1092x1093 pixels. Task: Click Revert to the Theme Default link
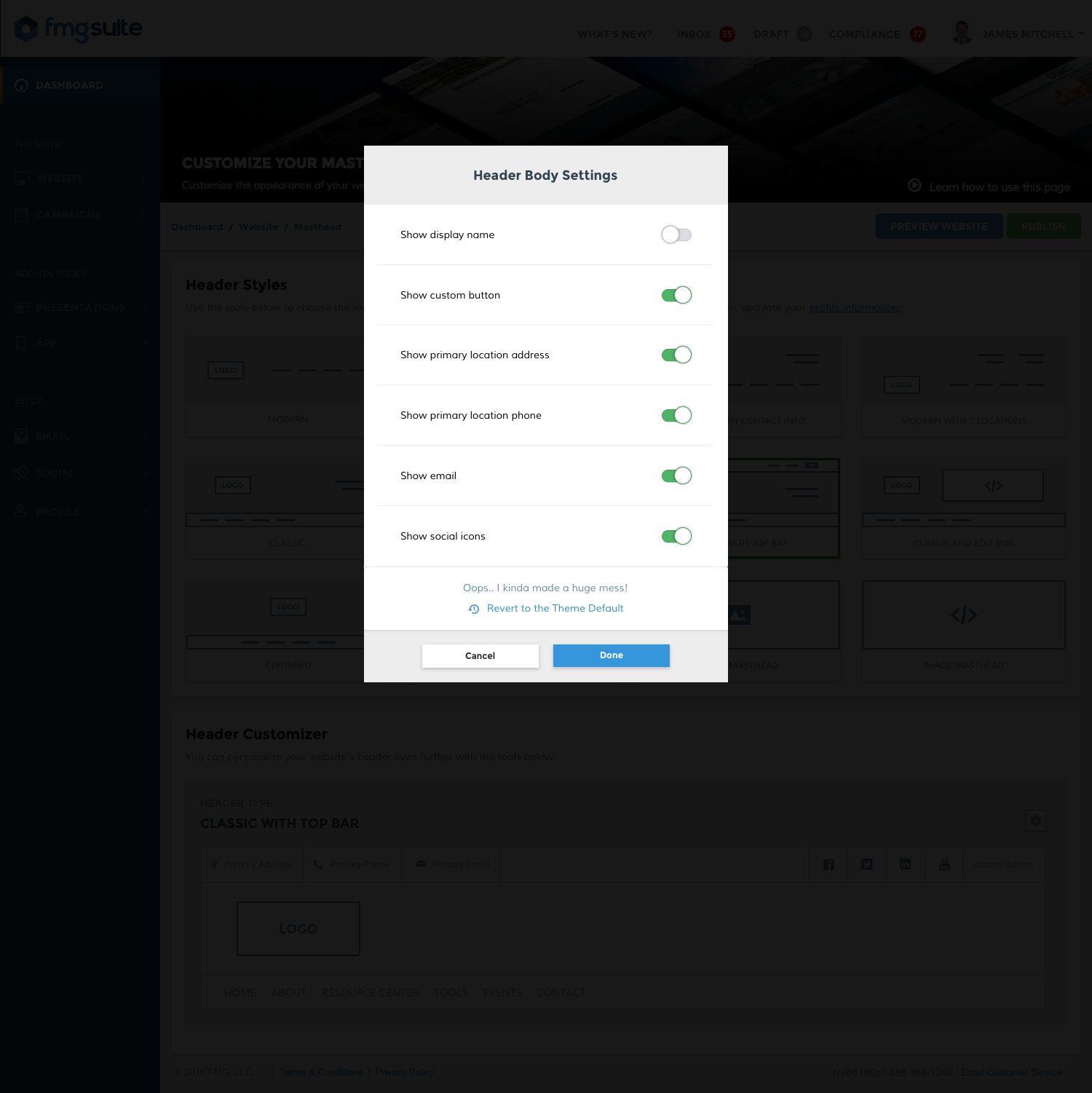[555, 608]
